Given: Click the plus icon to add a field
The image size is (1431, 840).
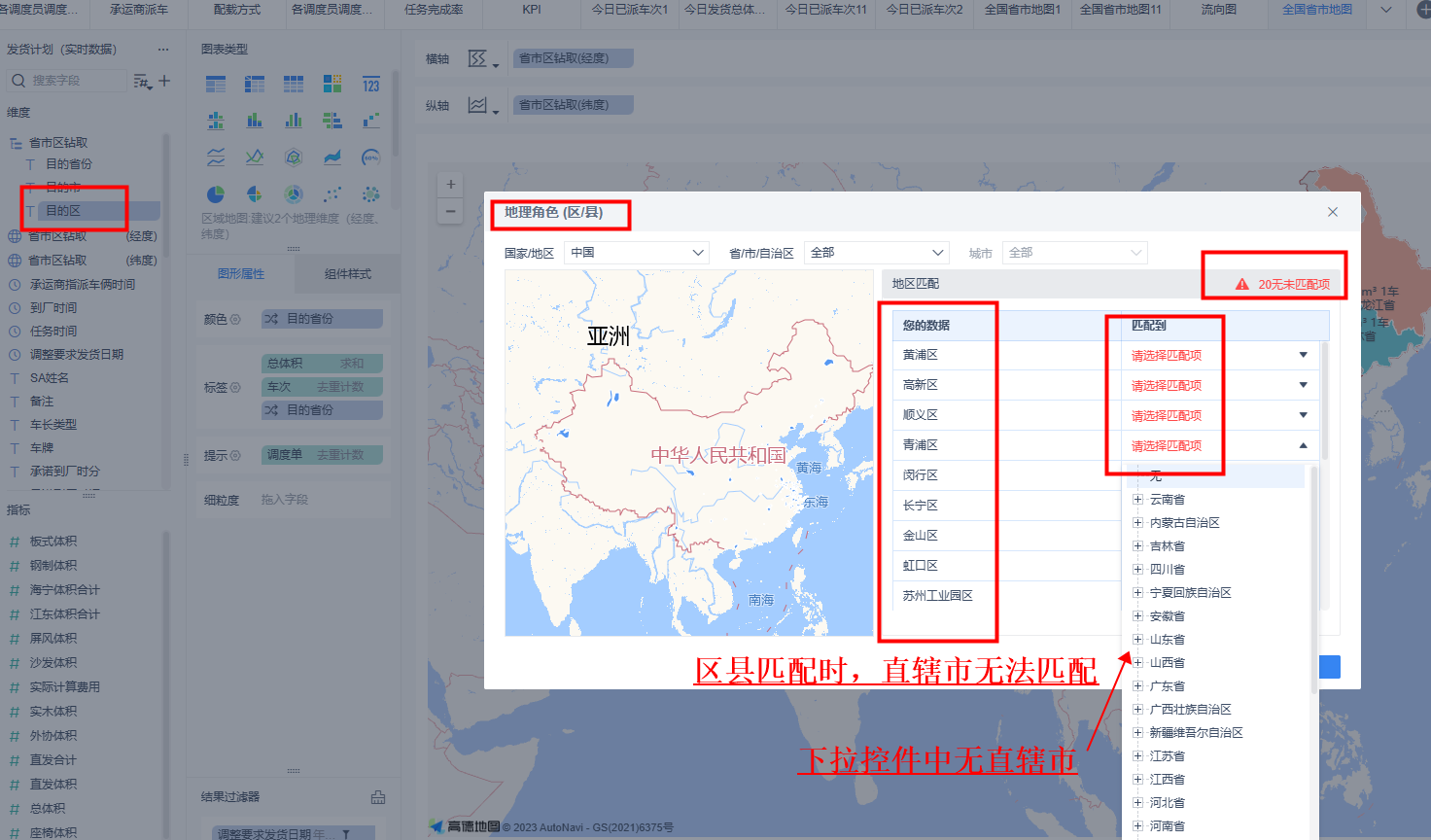Looking at the screenshot, I should [x=164, y=81].
